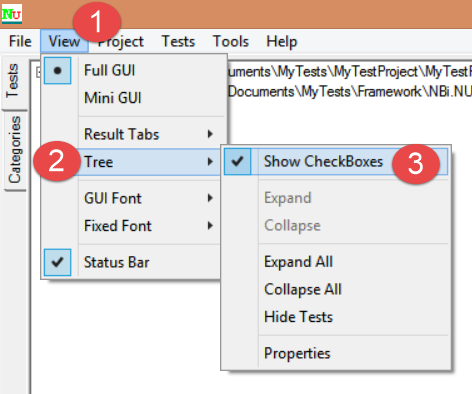Image resolution: width=472 pixels, height=394 pixels.
Task: Open the Tests menu in menu bar
Action: coord(178,41)
